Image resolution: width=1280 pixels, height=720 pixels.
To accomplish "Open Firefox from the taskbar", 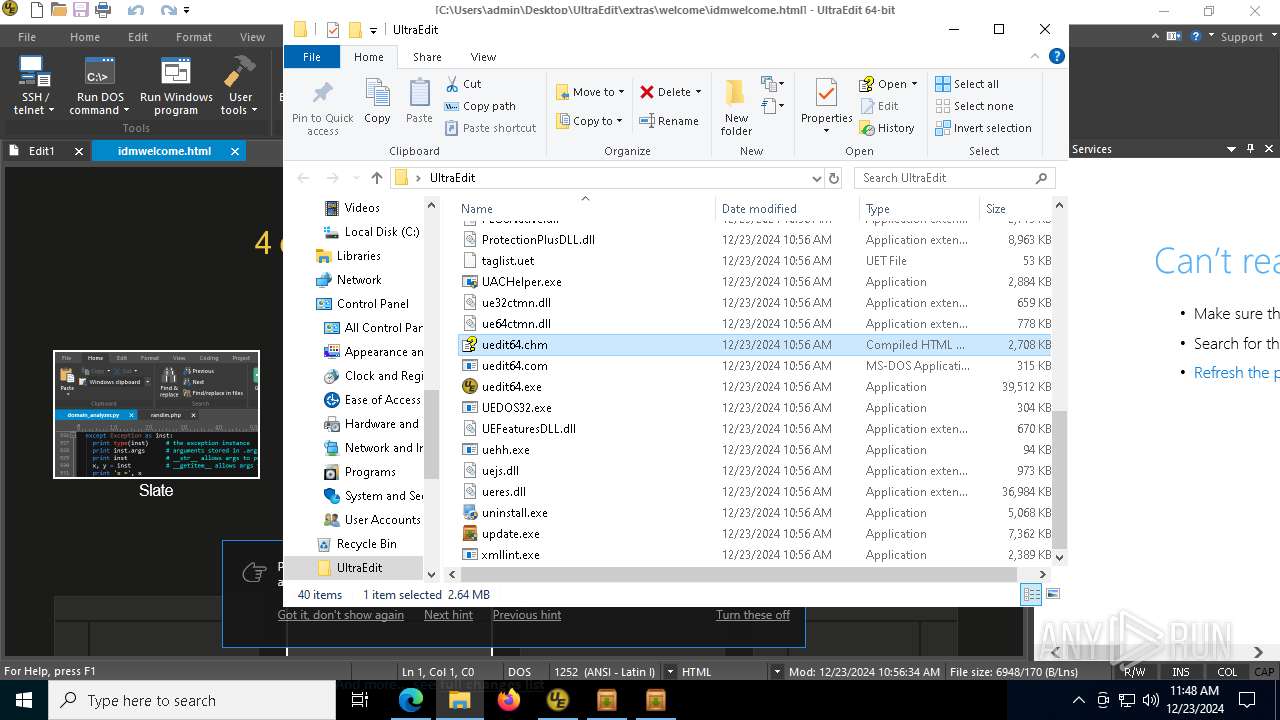I will point(509,700).
